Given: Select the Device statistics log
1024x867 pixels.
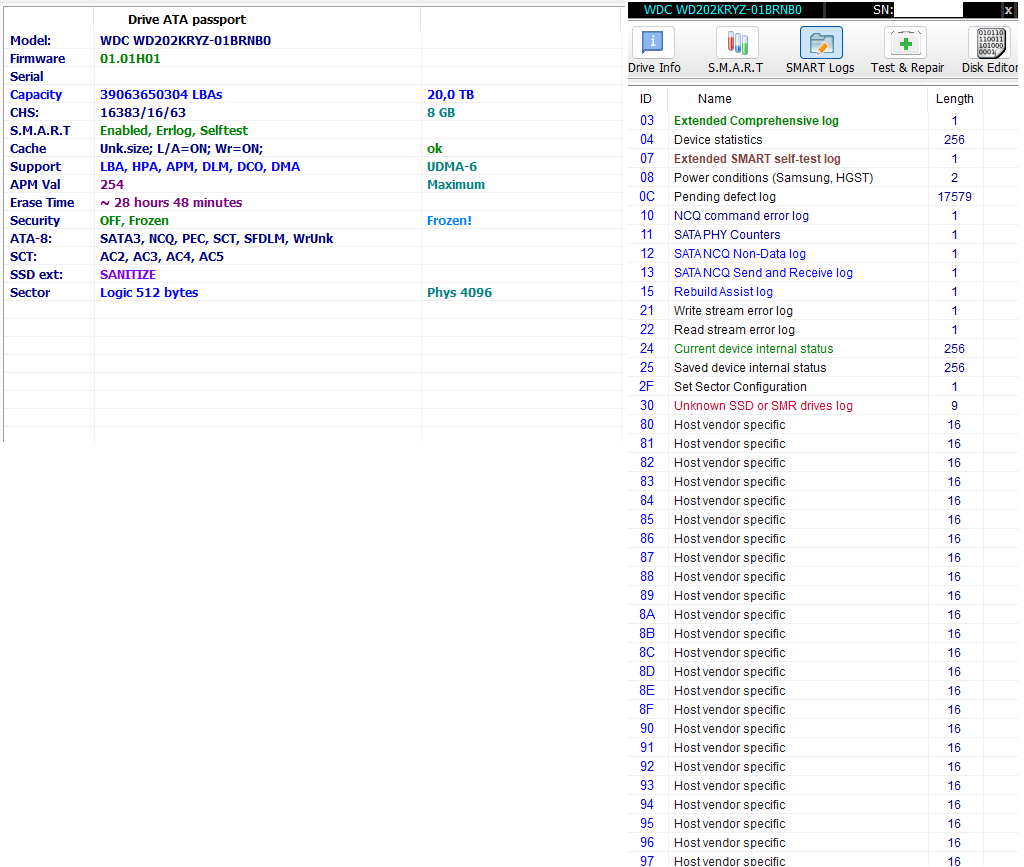Looking at the screenshot, I should tap(823, 140).
